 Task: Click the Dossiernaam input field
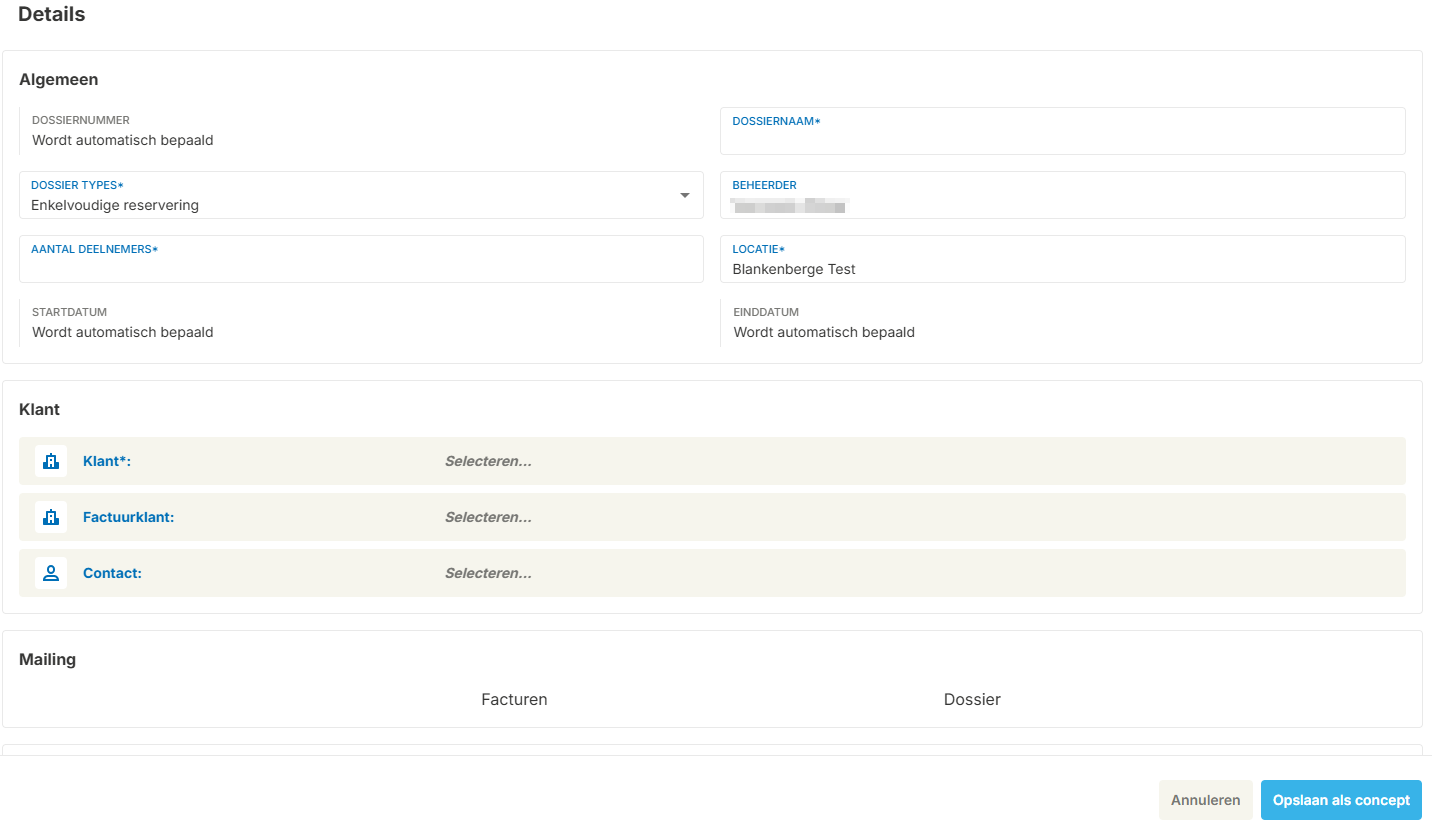(x=1063, y=131)
